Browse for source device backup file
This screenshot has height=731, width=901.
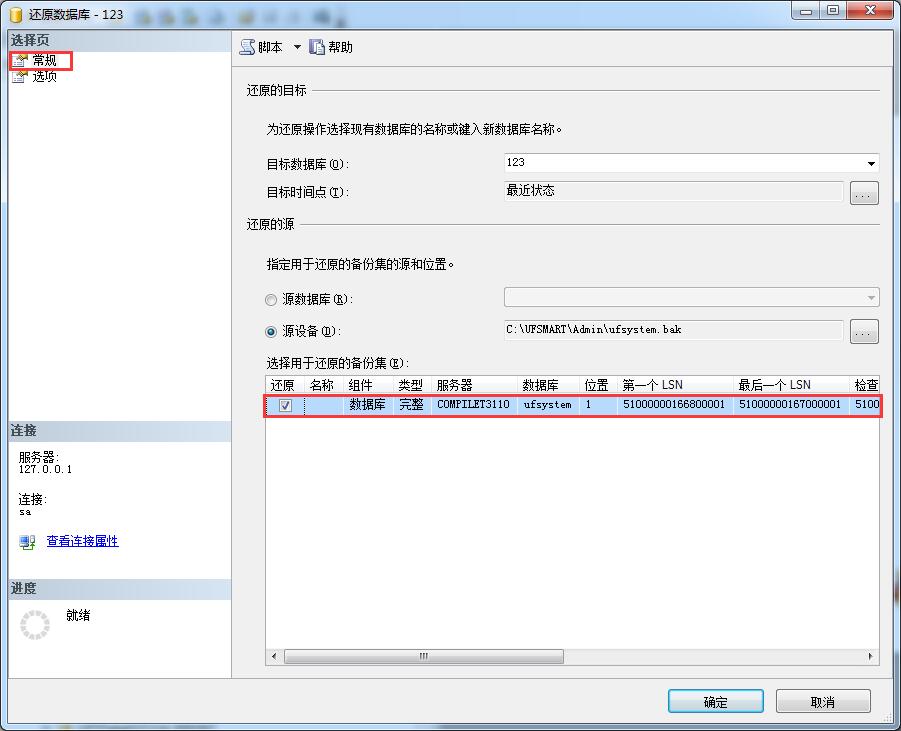[x=864, y=332]
